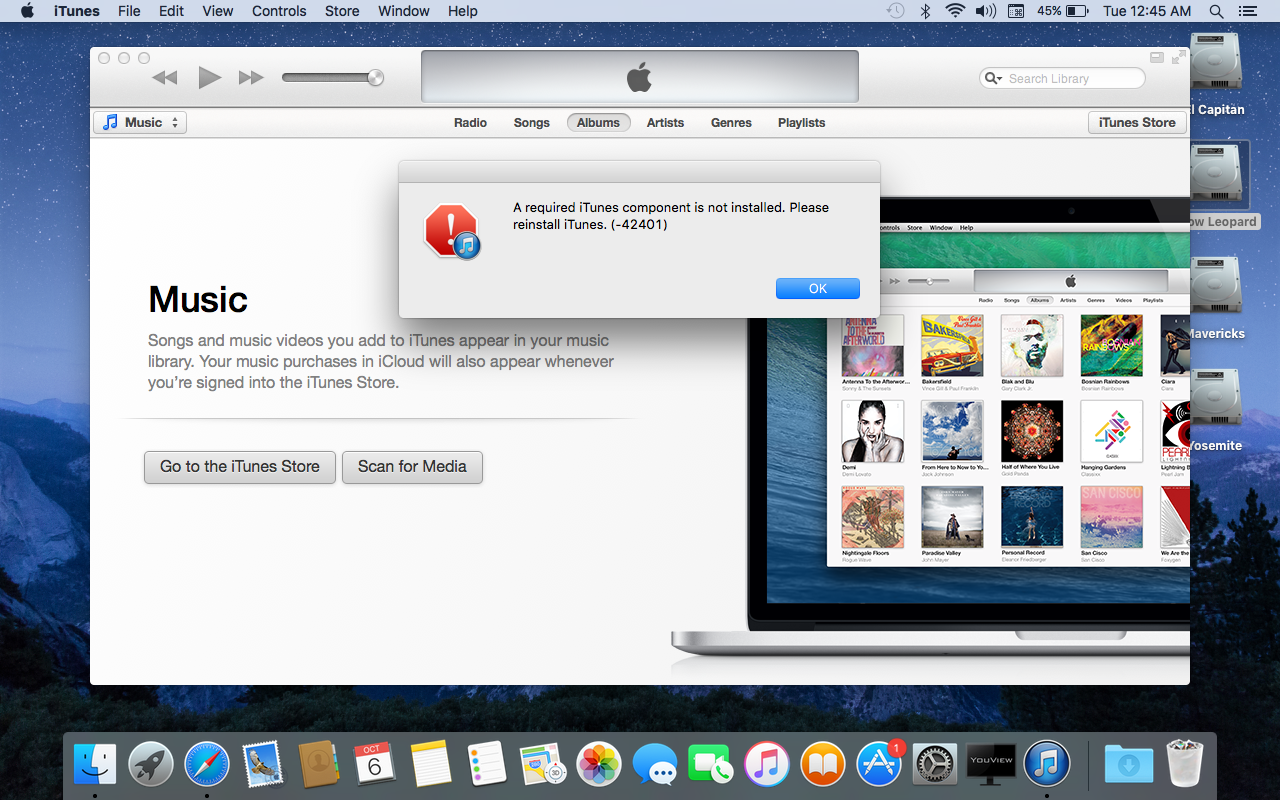Open Launchpad from the Dock
The image size is (1280, 800).
(151, 765)
